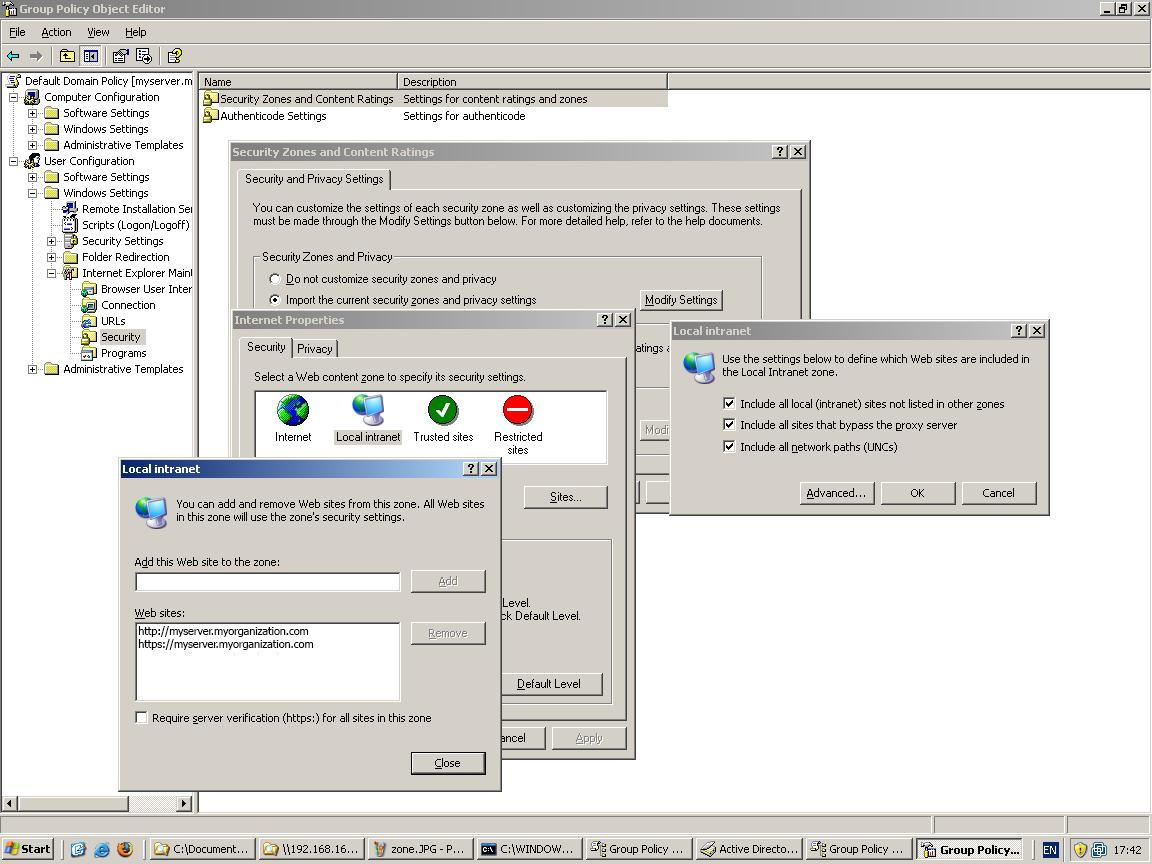Select the Restricted sites zone icon

tap(517, 410)
